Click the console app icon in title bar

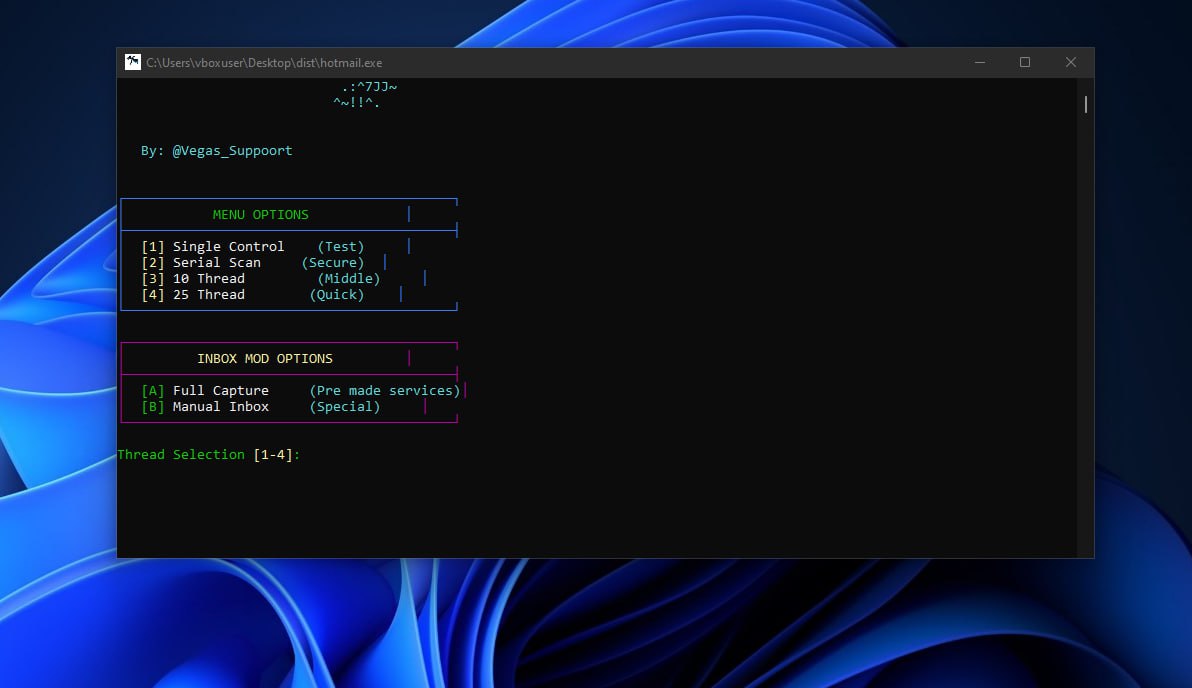133,62
